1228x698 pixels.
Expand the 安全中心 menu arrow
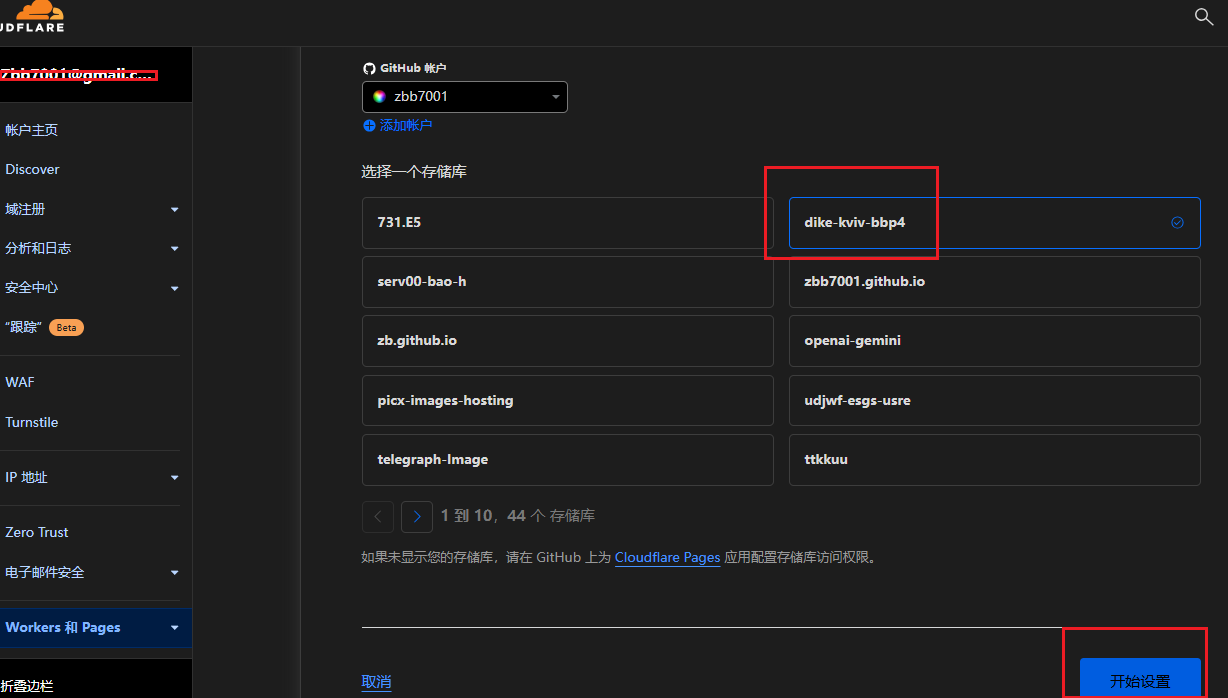click(175, 289)
